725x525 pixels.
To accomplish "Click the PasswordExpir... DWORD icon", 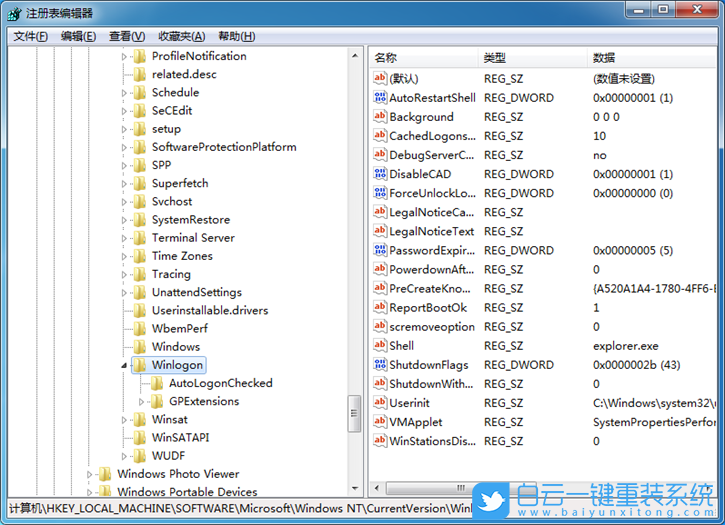I will coord(380,250).
